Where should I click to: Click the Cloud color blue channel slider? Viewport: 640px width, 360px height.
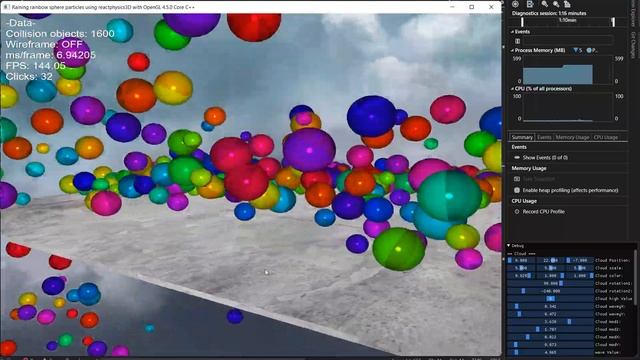(x=580, y=276)
